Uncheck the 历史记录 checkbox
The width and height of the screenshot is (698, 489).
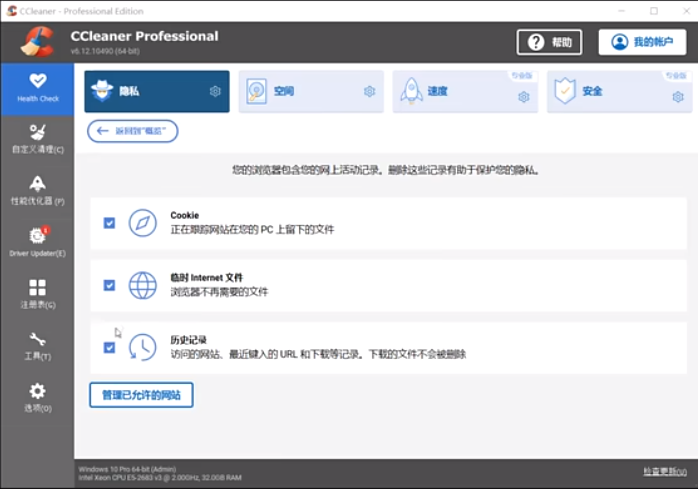click(x=109, y=347)
